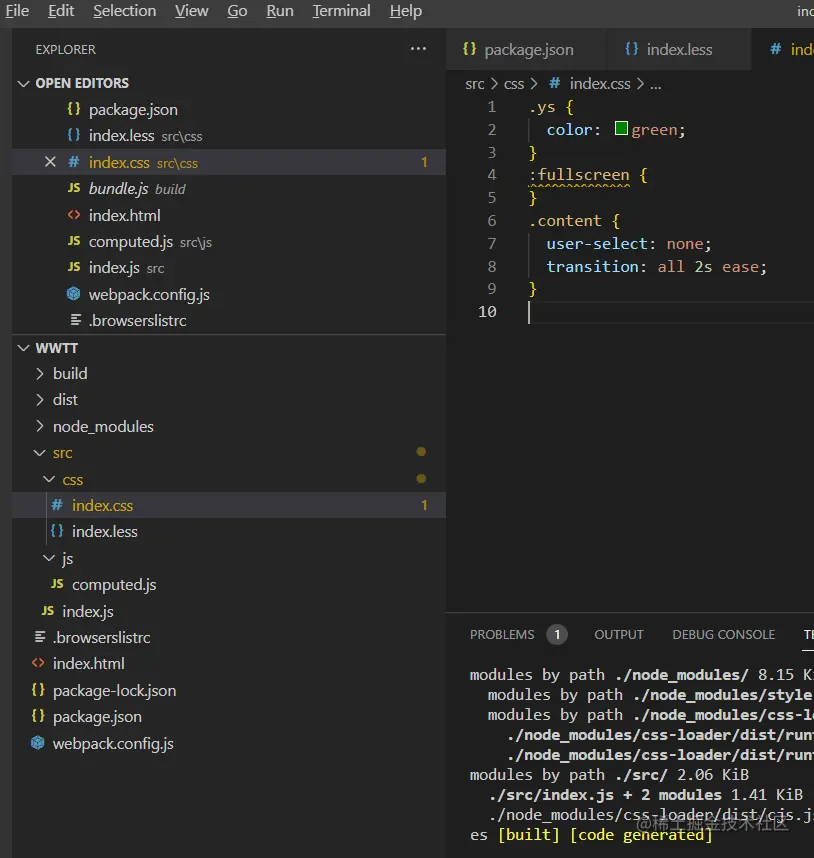Viewport: 814px width, 858px height.
Task: Open the File menu
Action: pyautogui.click(x=17, y=11)
